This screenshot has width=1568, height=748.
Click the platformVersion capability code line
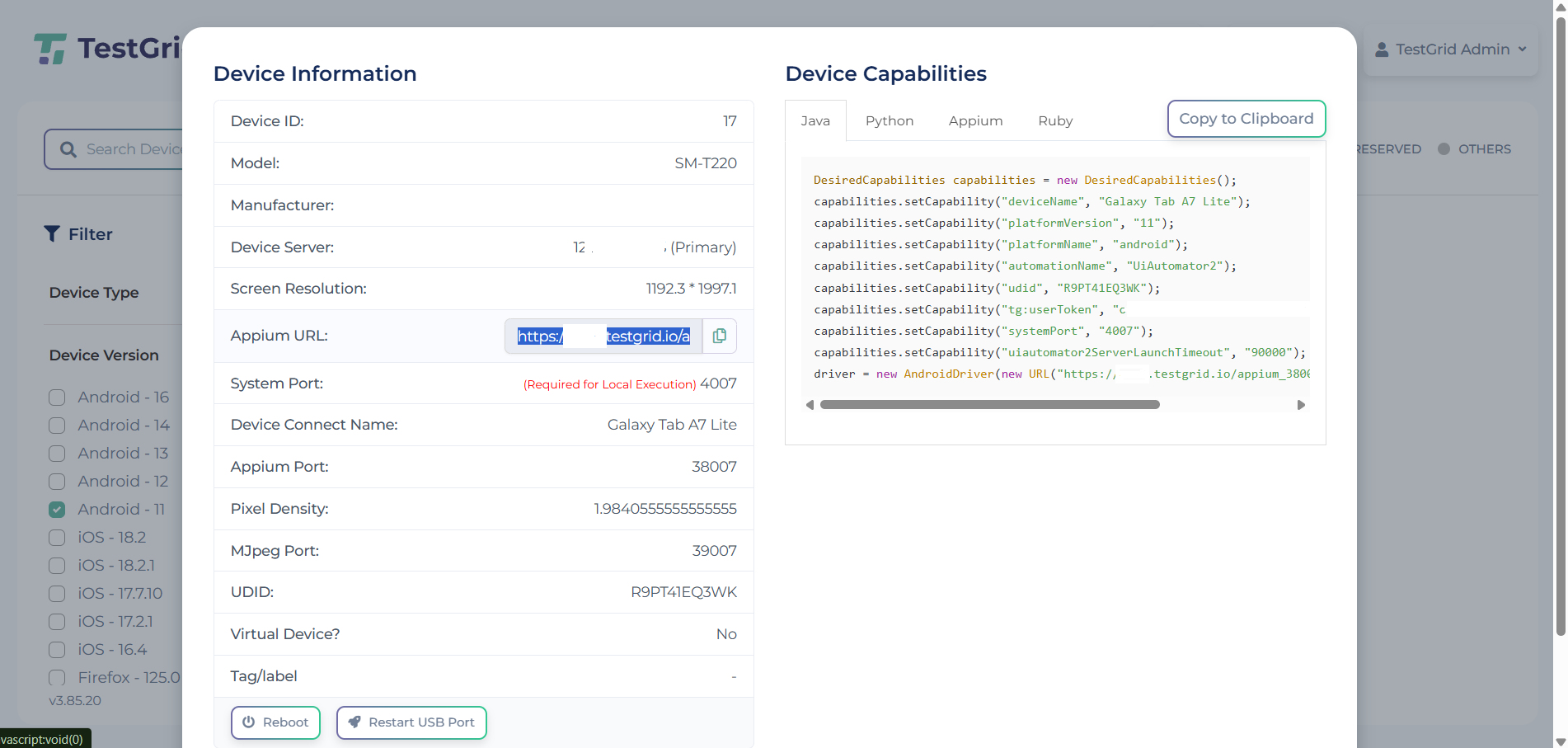(x=993, y=223)
